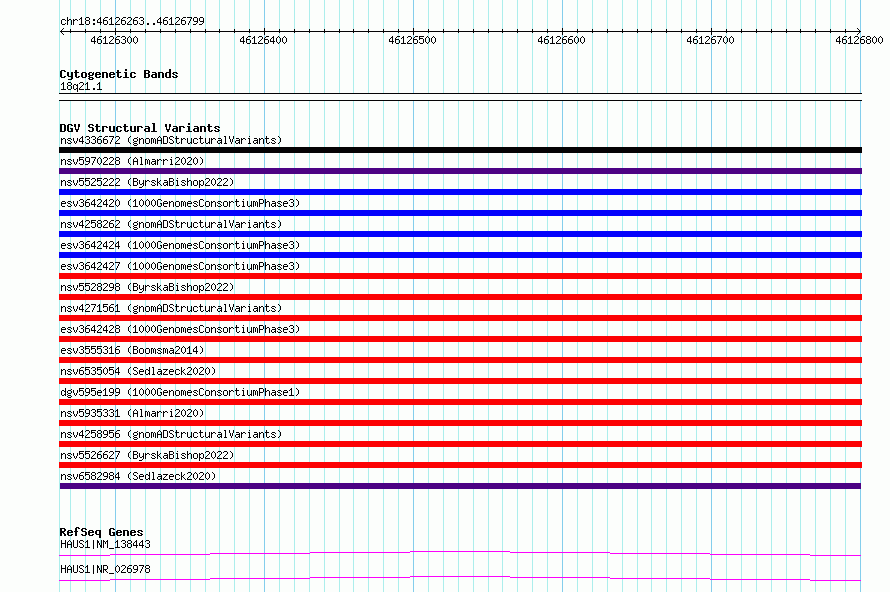The width and height of the screenshot is (890, 592).
Task: Click the purple bar of nsv6582984
Action: (460, 486)
